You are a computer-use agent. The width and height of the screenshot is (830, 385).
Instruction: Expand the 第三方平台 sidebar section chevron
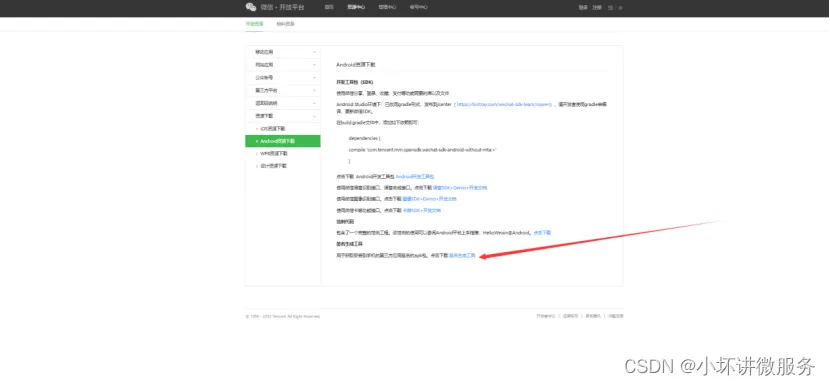point(314,90)
